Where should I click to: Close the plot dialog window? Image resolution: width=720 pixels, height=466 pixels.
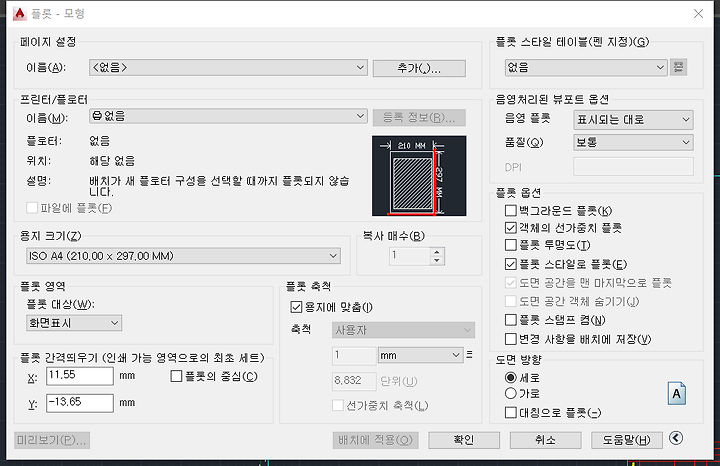pos(698,14)
